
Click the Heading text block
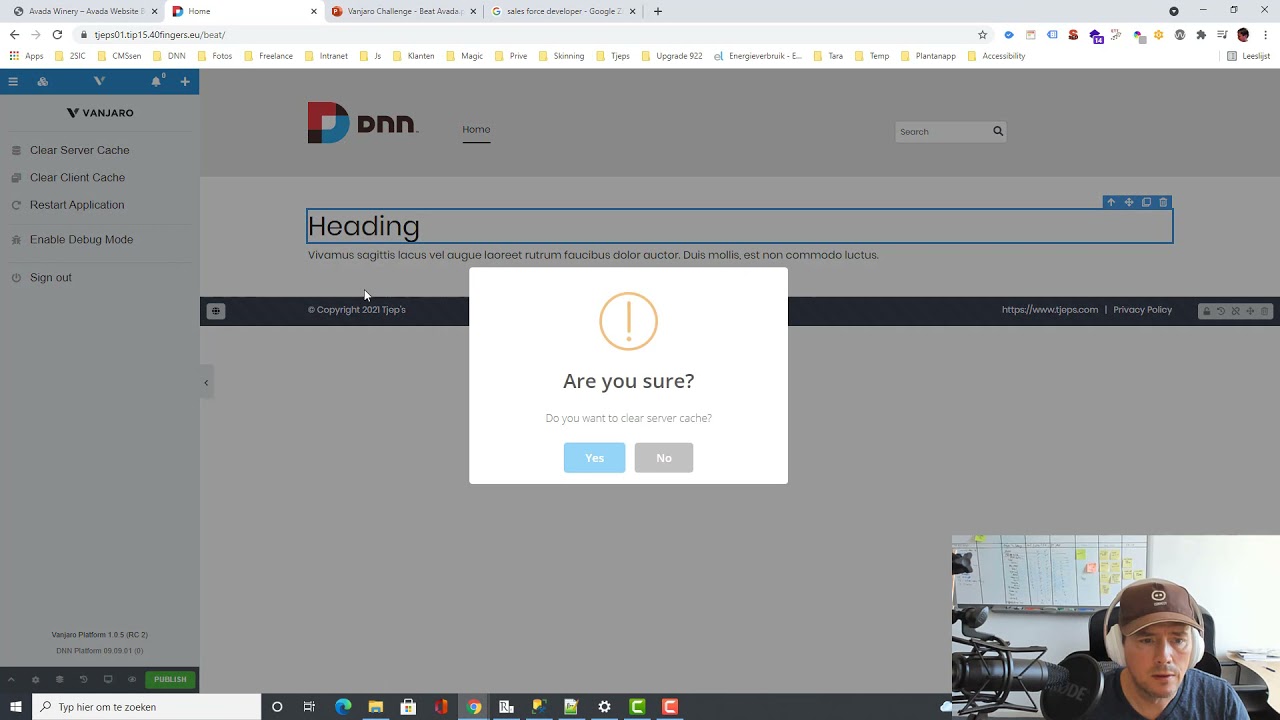click(739, 226)
